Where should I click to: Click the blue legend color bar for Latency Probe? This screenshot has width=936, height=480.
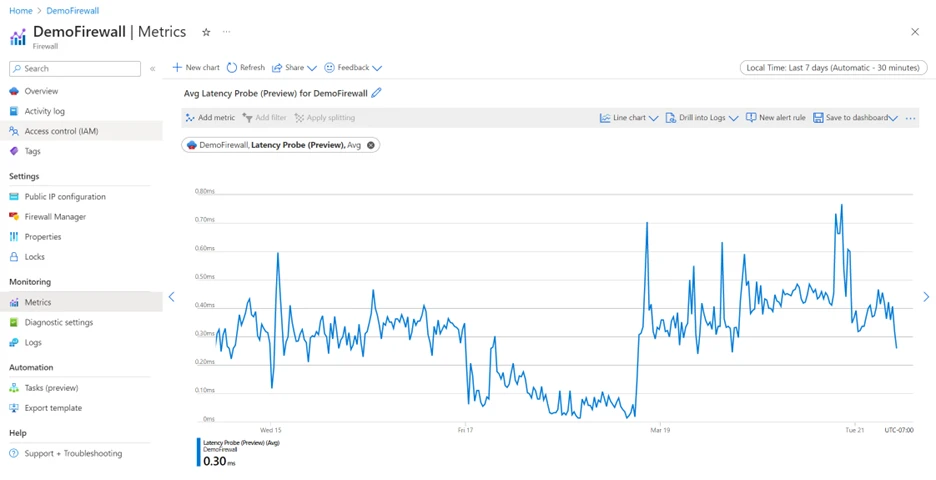point(198,452)
